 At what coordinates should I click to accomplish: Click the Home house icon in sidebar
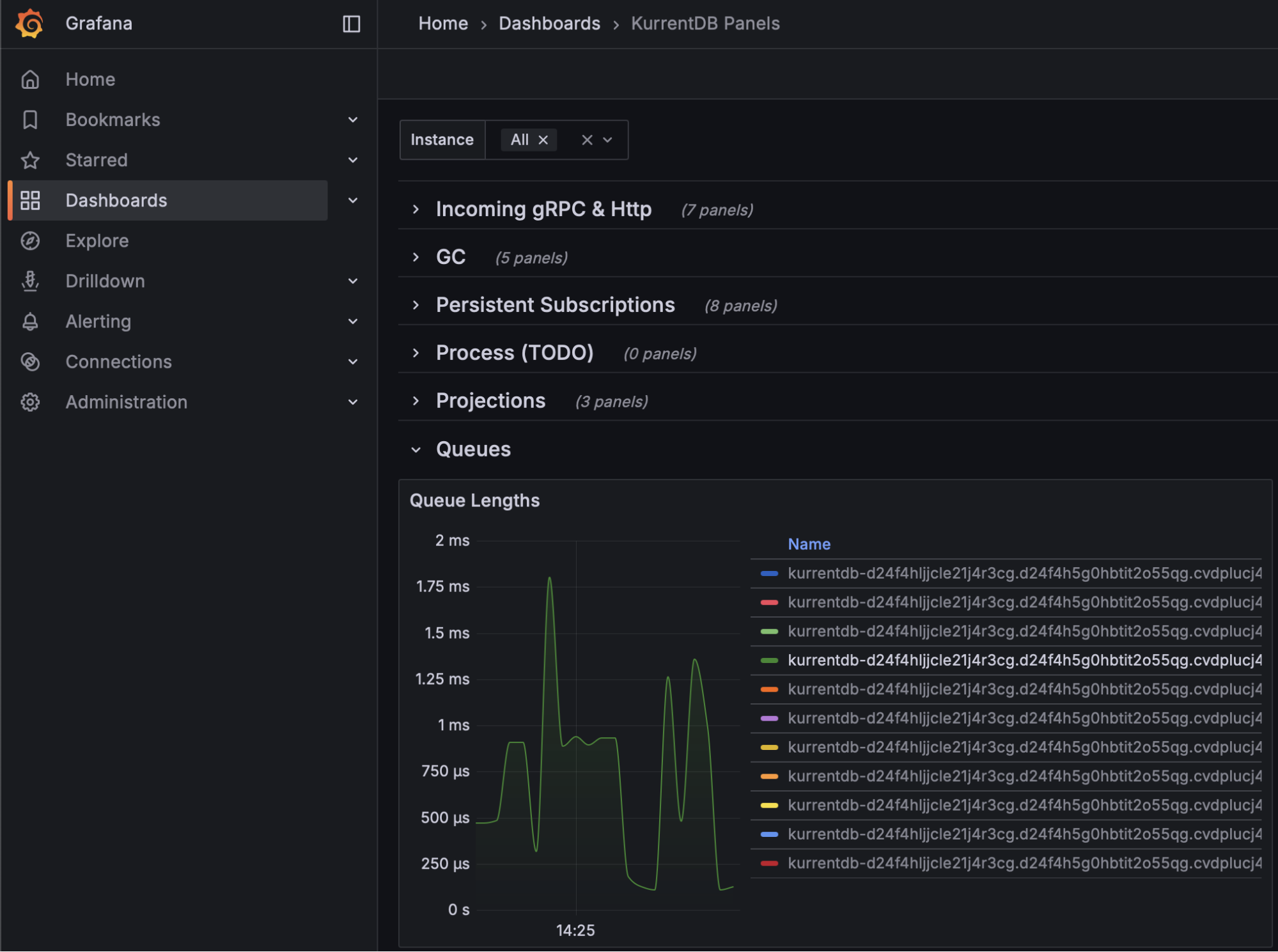coord(30,79)
